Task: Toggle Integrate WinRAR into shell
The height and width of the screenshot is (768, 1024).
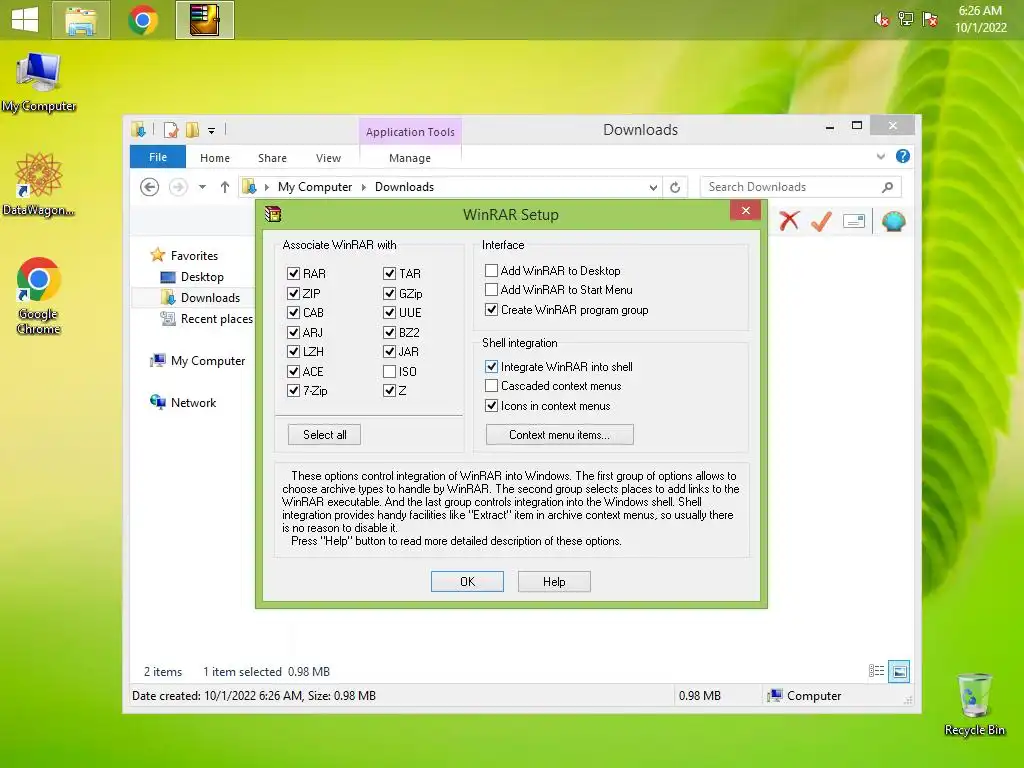Action: pos(492,366)
